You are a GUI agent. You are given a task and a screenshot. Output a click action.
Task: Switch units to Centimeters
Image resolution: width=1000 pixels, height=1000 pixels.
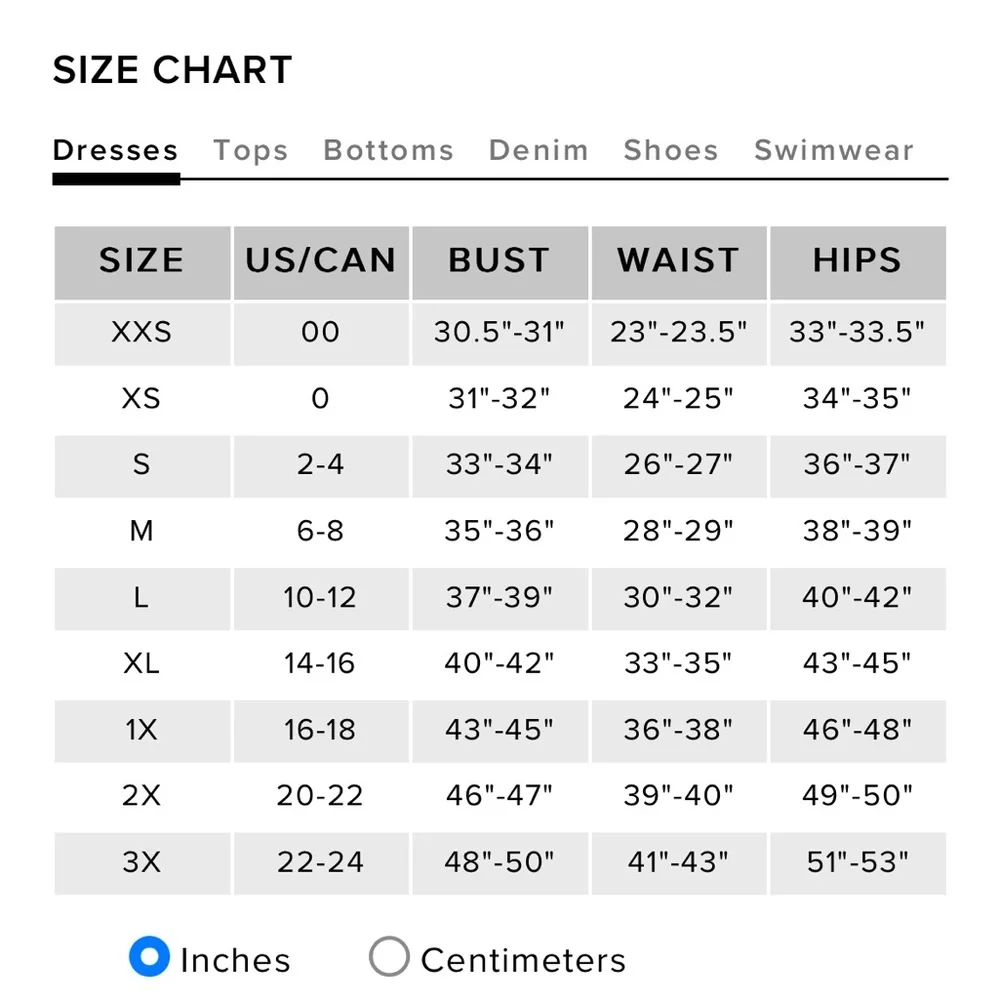389,958
